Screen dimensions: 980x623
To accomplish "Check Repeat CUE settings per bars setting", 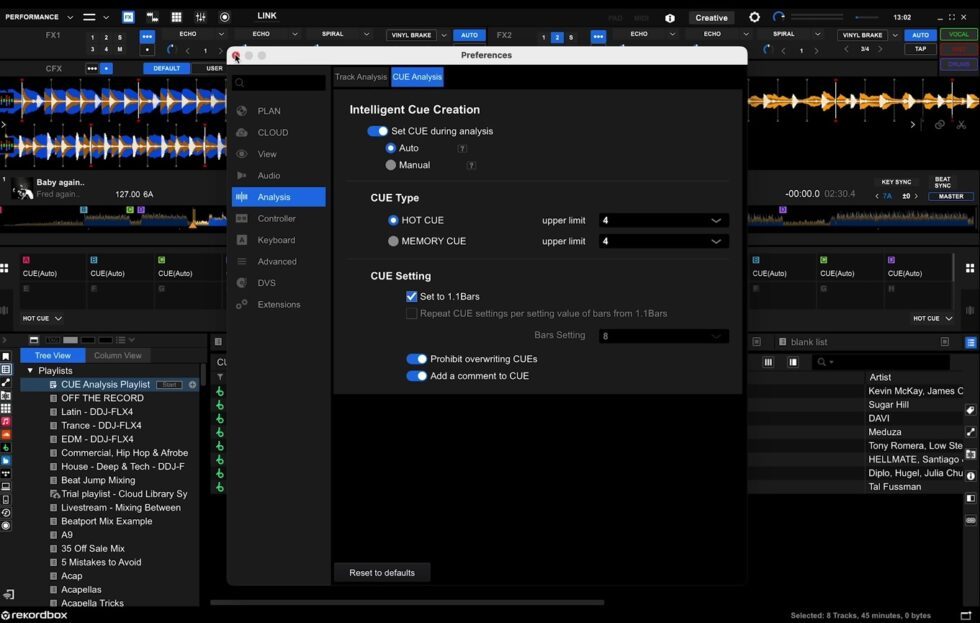I will coord(411,313).
